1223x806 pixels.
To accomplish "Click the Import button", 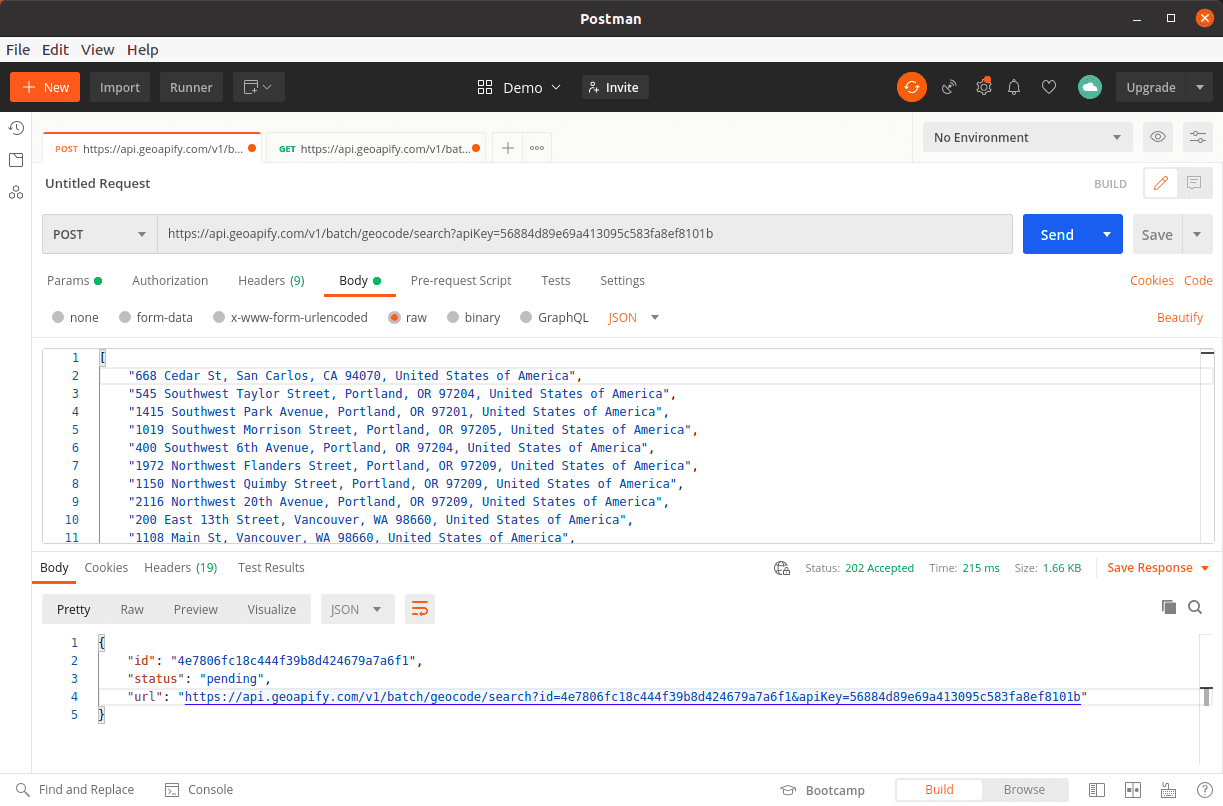I will [120, 87].
